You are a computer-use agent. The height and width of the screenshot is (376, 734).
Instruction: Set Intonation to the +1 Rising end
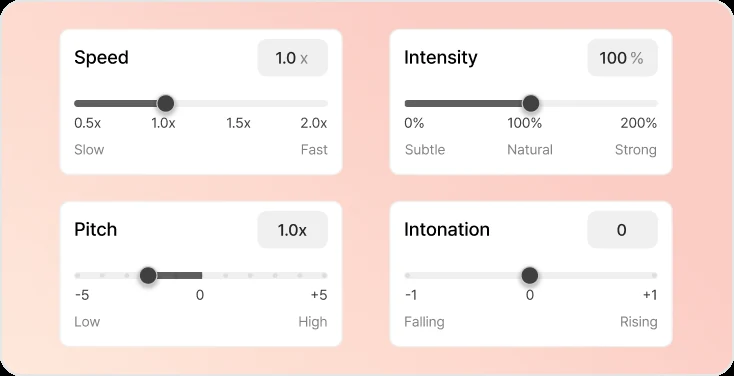pyautogui.click(x=654, y=275)
